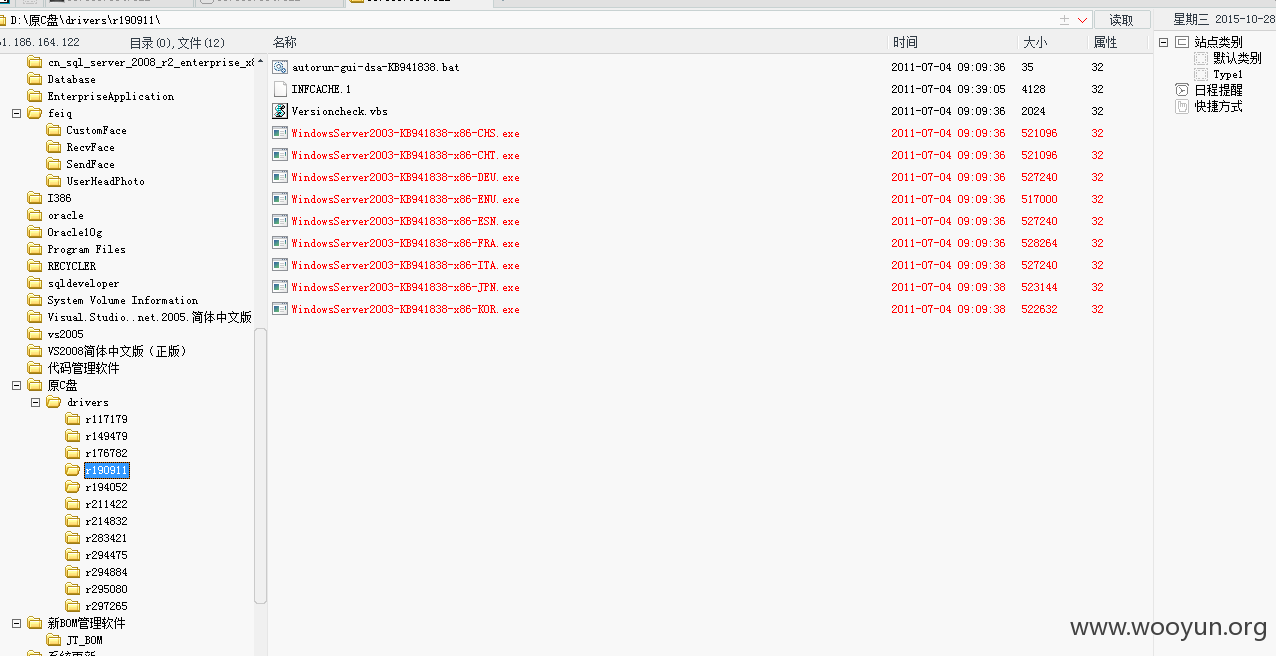
Task: Click the 快捷方式 hand icon
Action: 1182,106
